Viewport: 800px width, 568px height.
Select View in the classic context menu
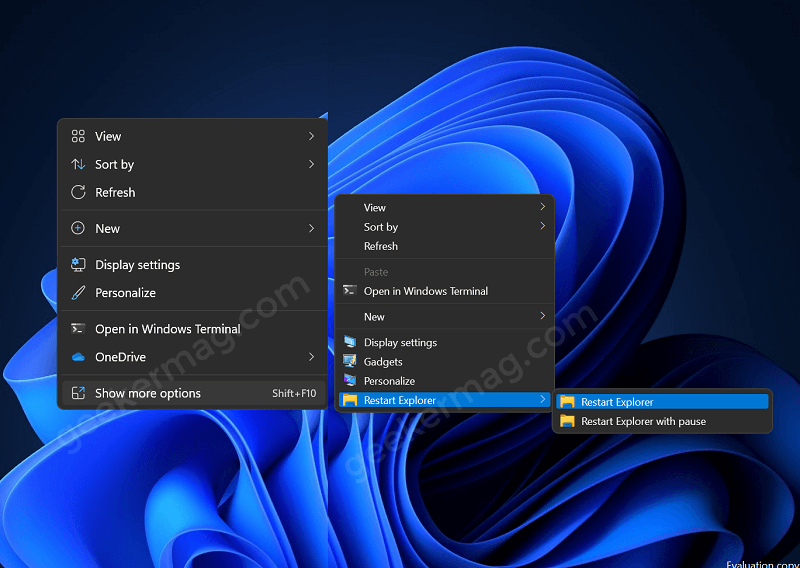coord(444,207)
